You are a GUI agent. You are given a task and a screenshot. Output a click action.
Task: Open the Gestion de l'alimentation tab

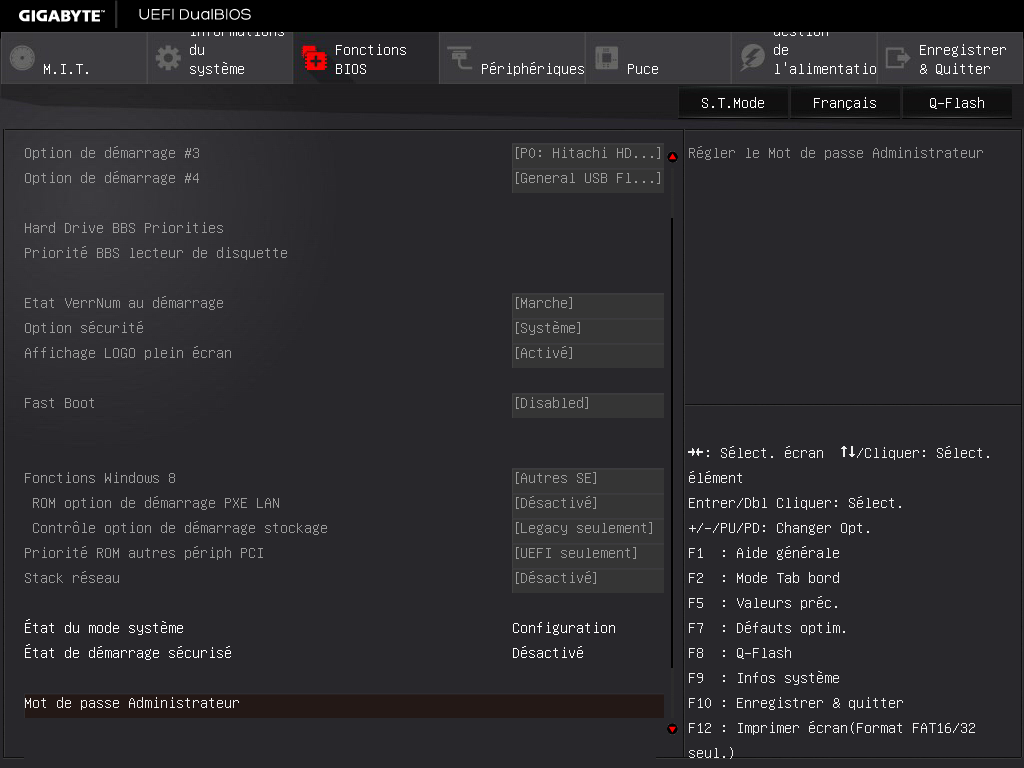click(805, 58)
